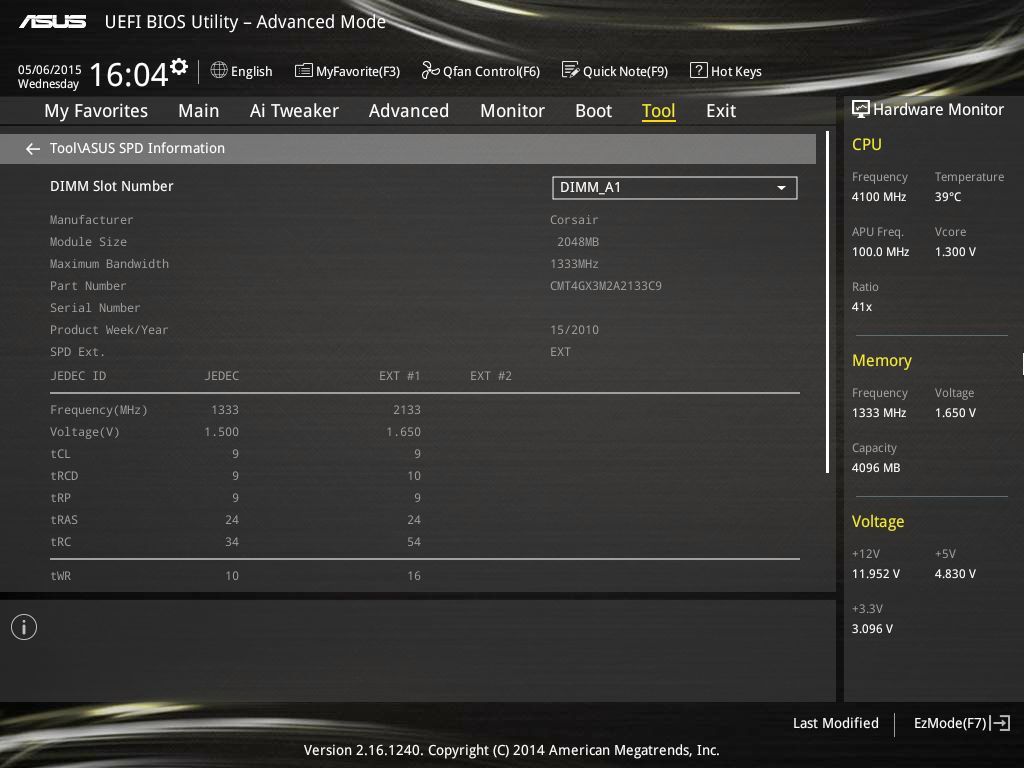Click the tRCD EXT #1 value 10
1024x768 pixels.
[x=414, y=476]
